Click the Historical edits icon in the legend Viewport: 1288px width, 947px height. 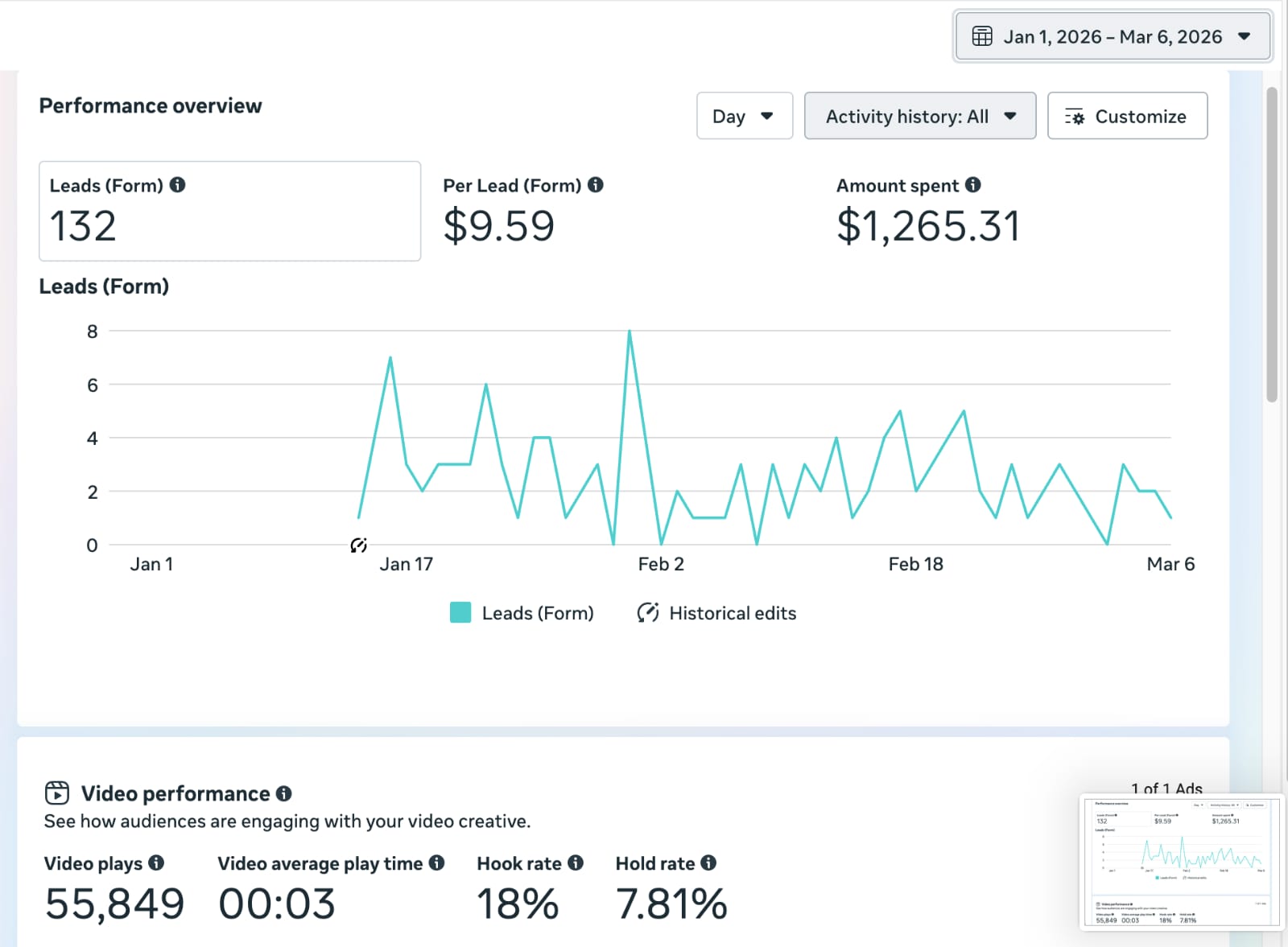(x=649, y=612)
